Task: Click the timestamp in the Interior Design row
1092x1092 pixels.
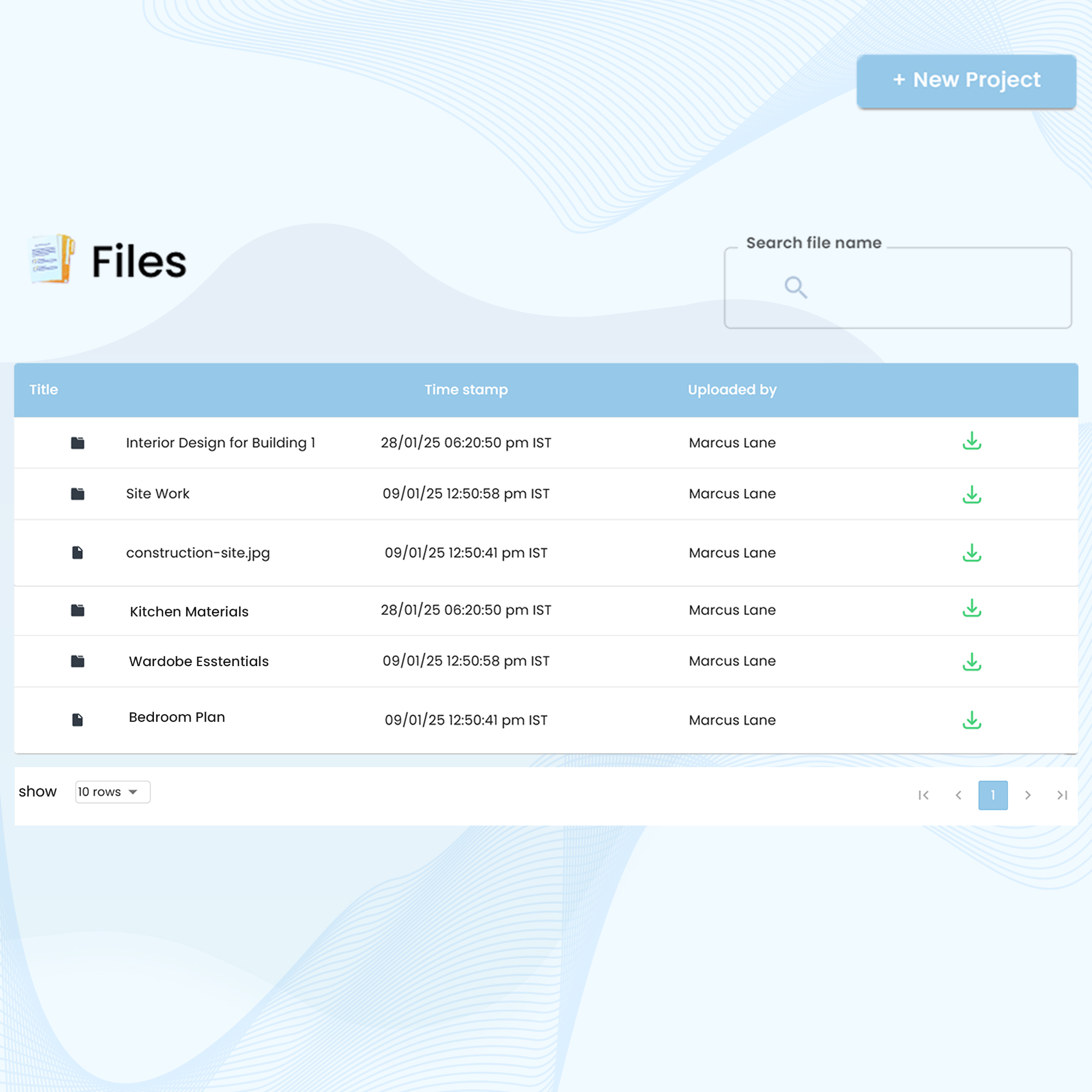Action: [466, 443]
